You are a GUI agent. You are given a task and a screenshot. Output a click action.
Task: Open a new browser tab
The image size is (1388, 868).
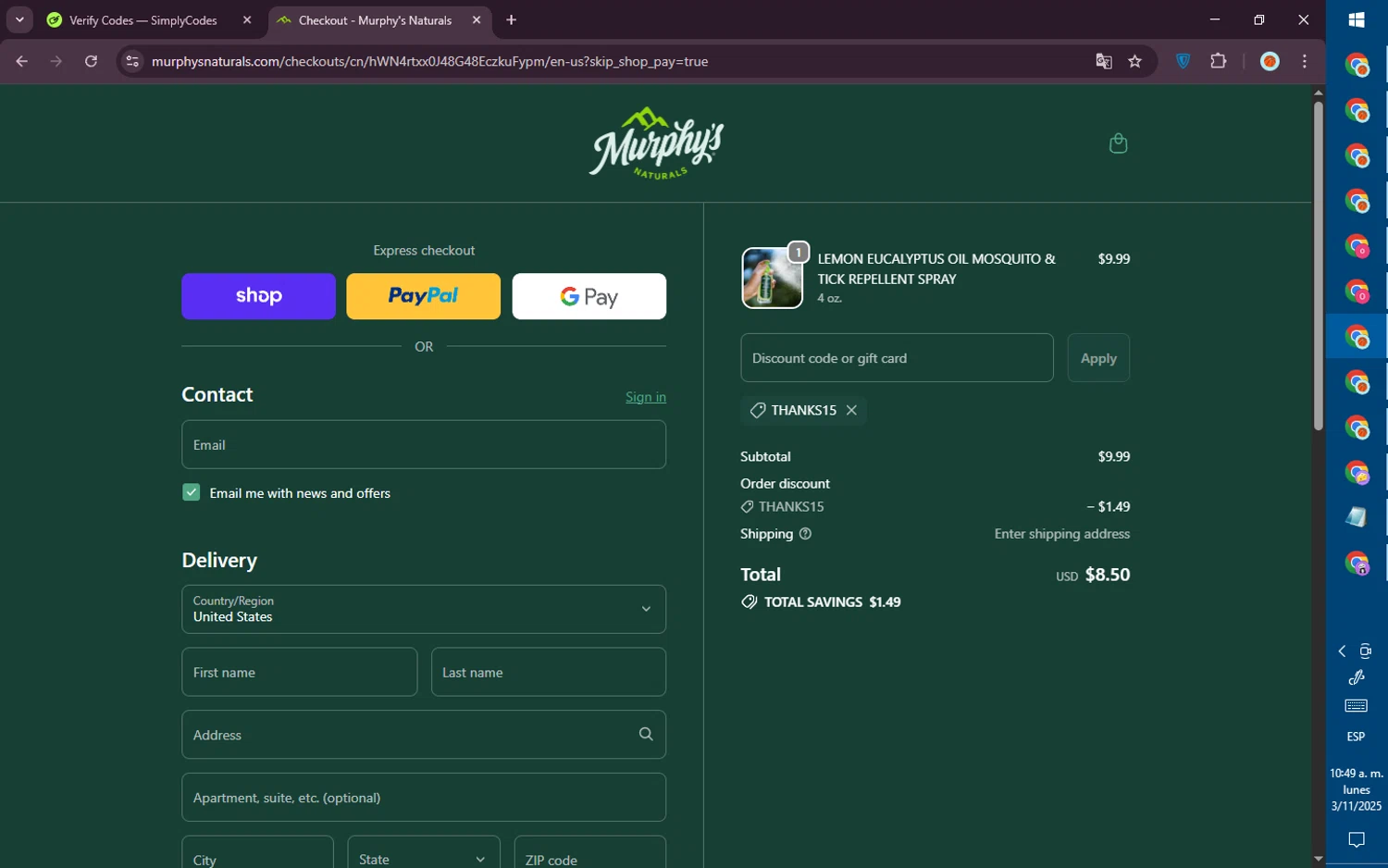pos(511,19)
